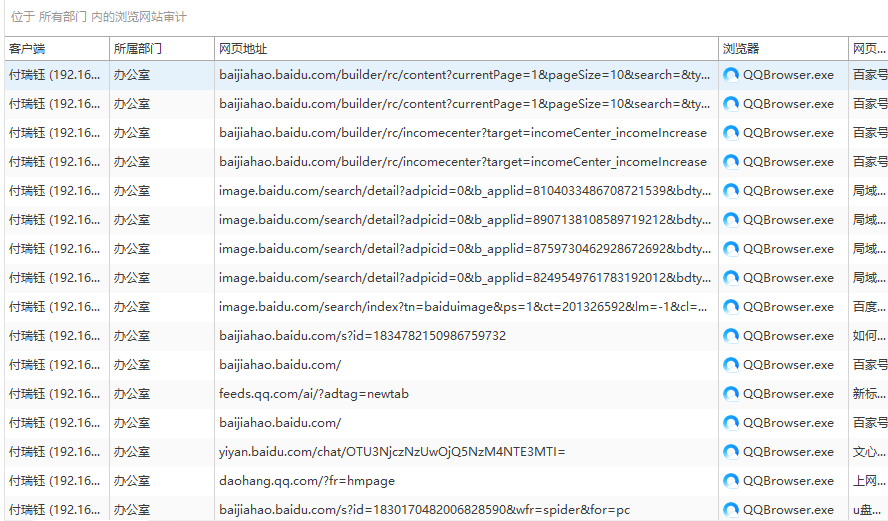Click QQBrowser icon in highlighted first row

pos(731,75)
